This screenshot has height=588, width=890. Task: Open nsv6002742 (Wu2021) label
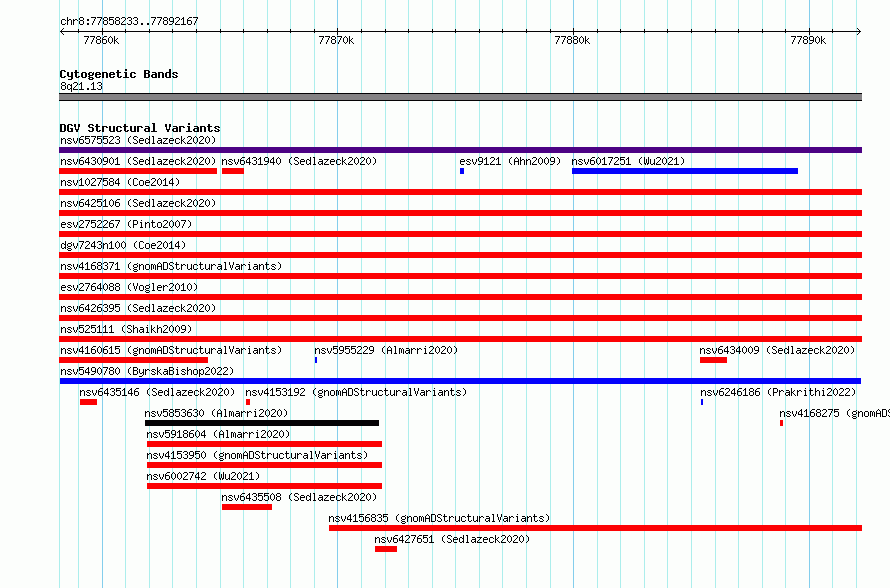(203, 476)
